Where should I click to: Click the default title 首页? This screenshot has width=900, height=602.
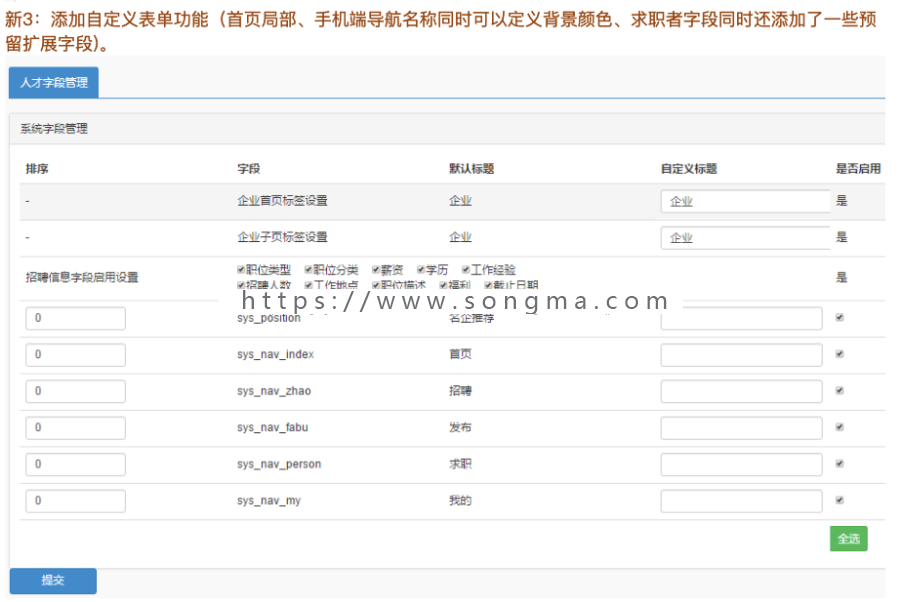(x=460, y=354)
